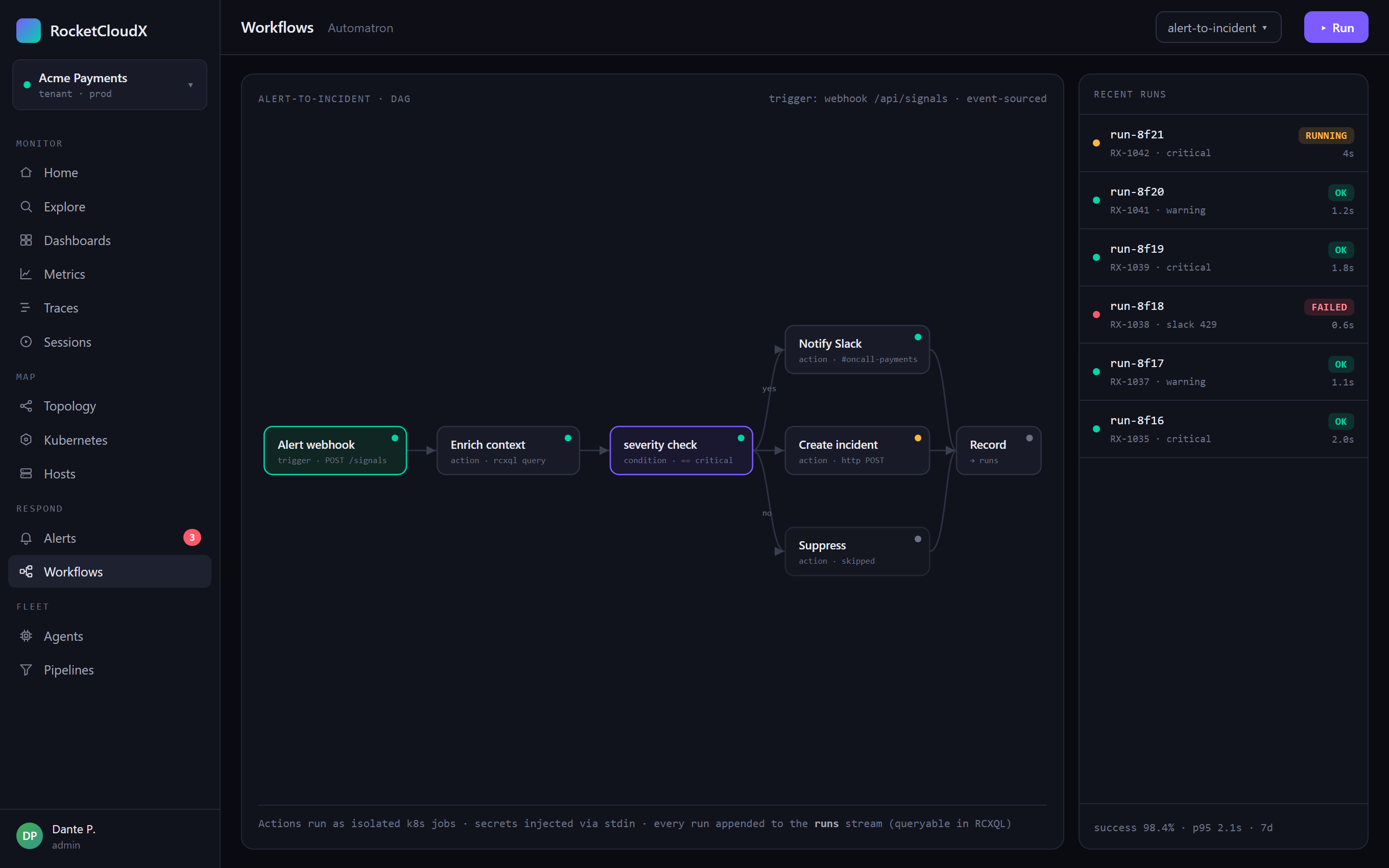Click the gray status dot on Suppress node
This screenshot has width=1389, height=868.
(918, 539)
